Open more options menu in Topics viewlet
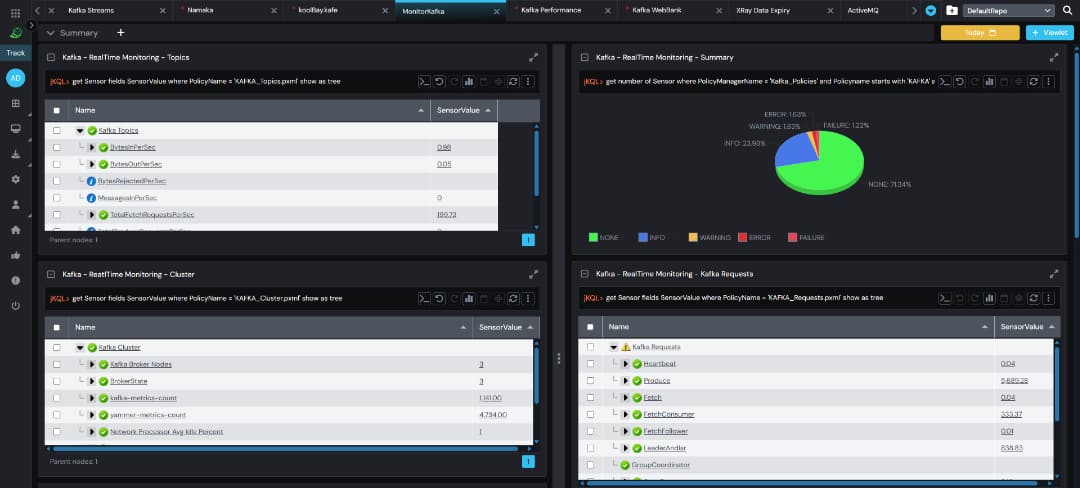 click(x=528, y=82)
